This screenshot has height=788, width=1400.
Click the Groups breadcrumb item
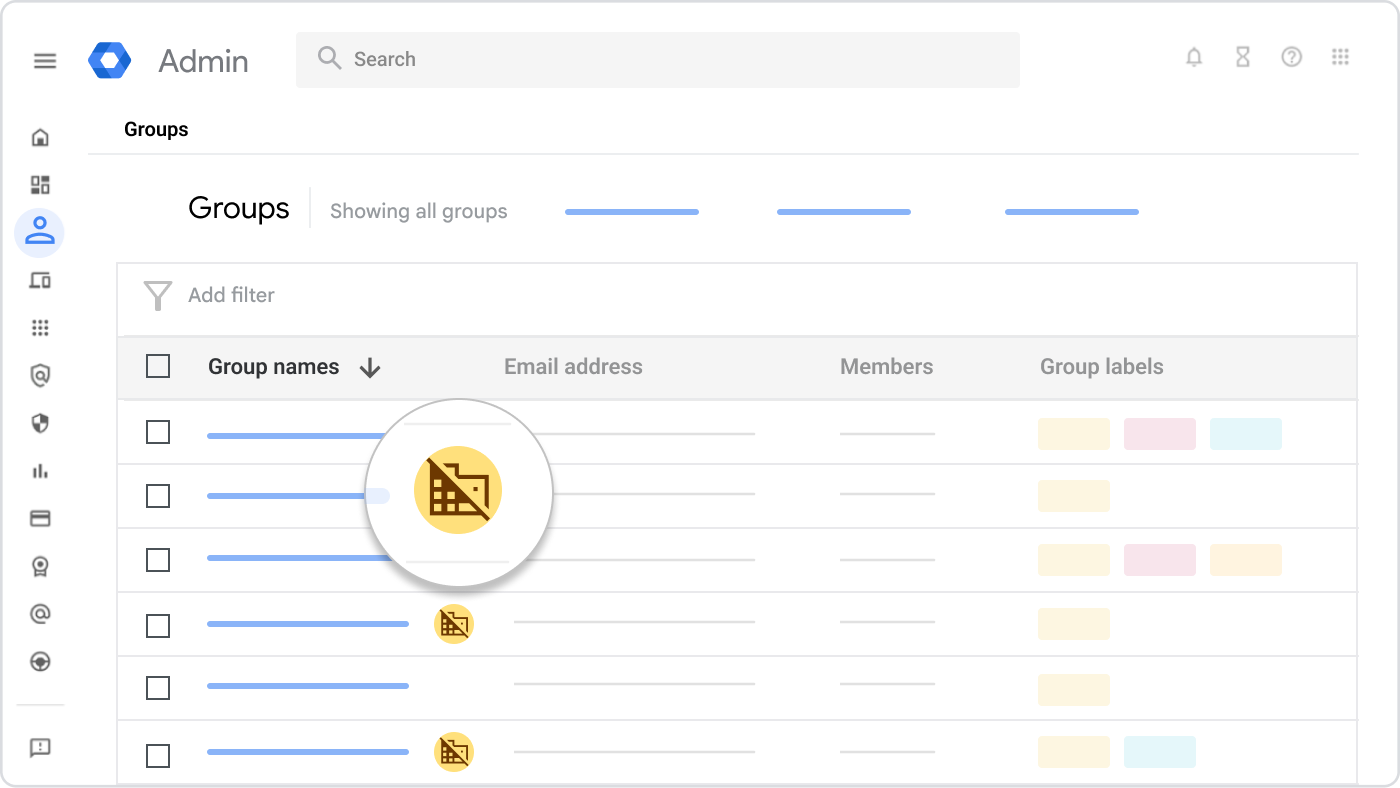pos(156,129)
